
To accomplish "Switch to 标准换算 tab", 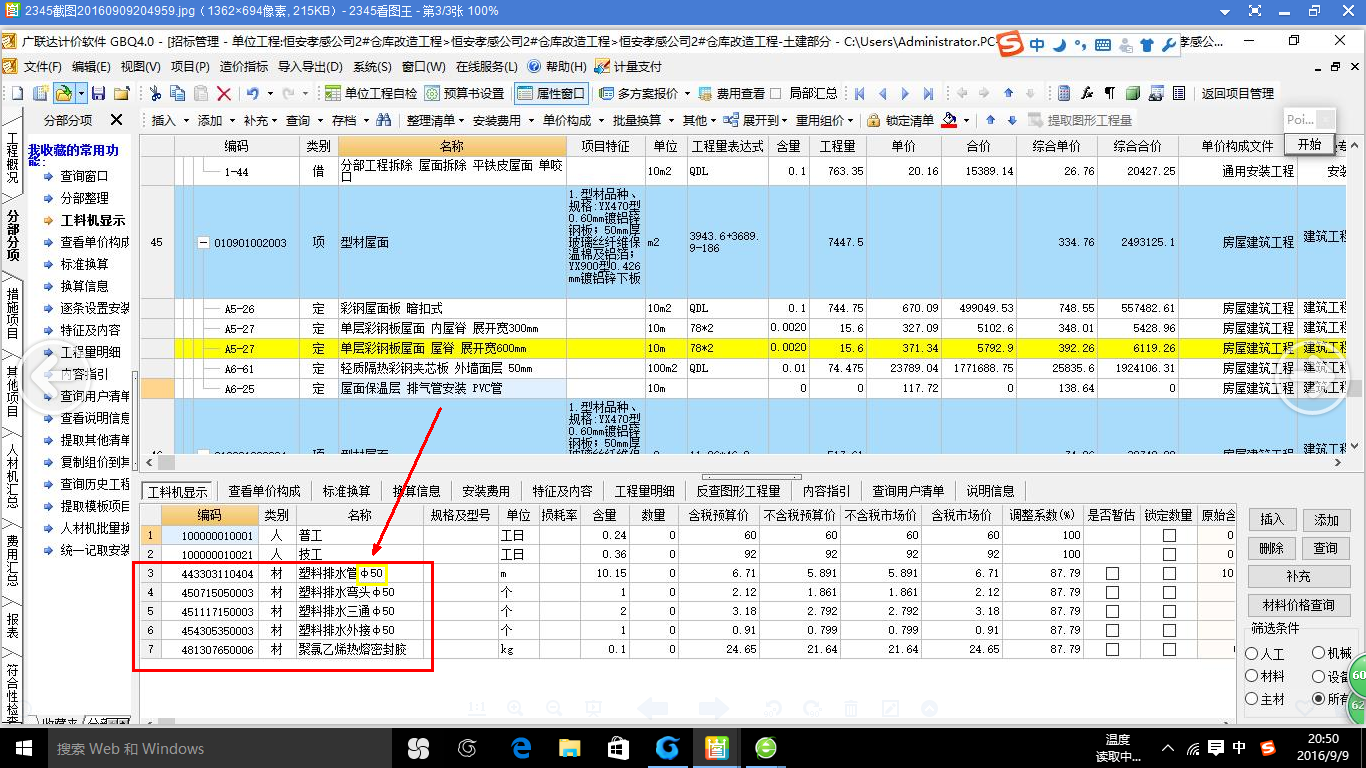I will 346,491.
